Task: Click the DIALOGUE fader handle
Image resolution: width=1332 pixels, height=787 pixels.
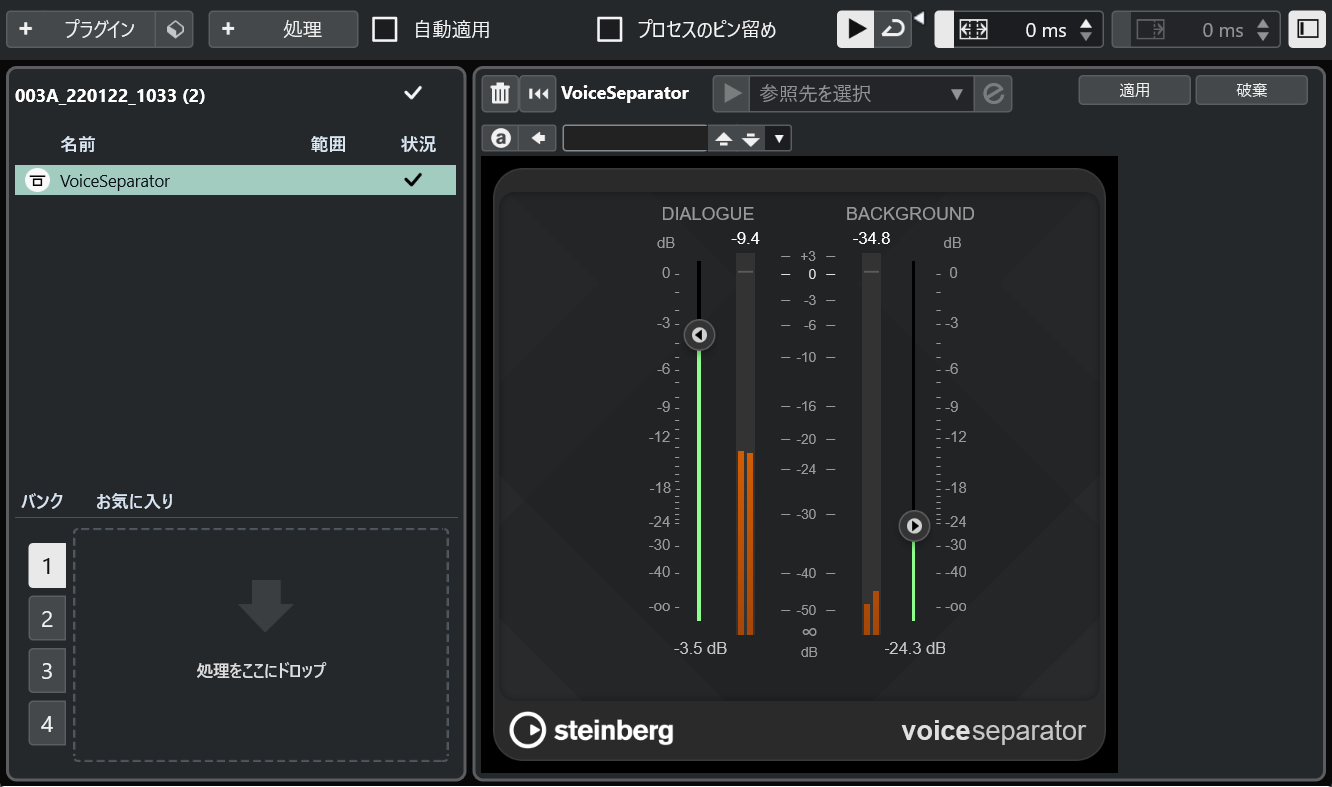Action: coord(699,335)
